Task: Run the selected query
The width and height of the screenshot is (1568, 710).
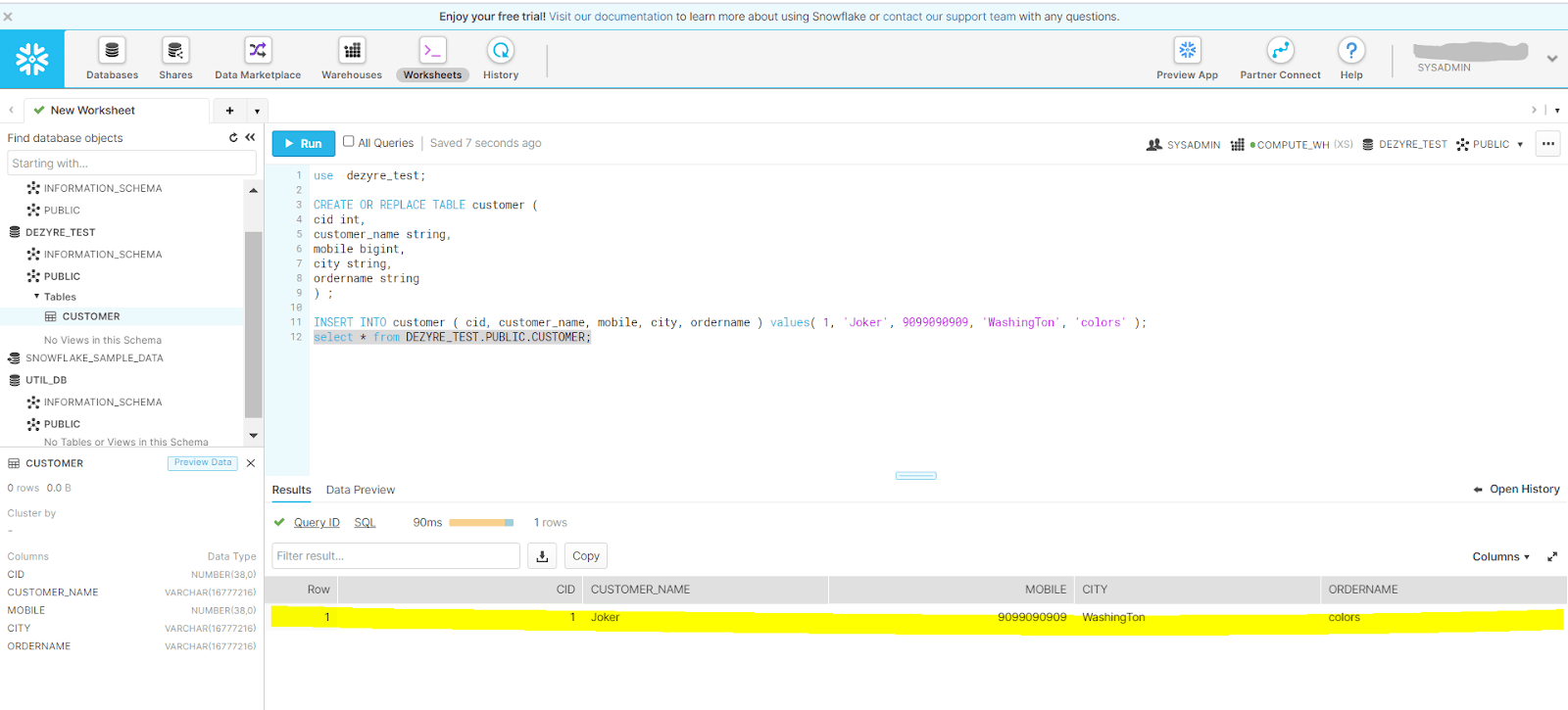Action: click(x=304, y=144)
